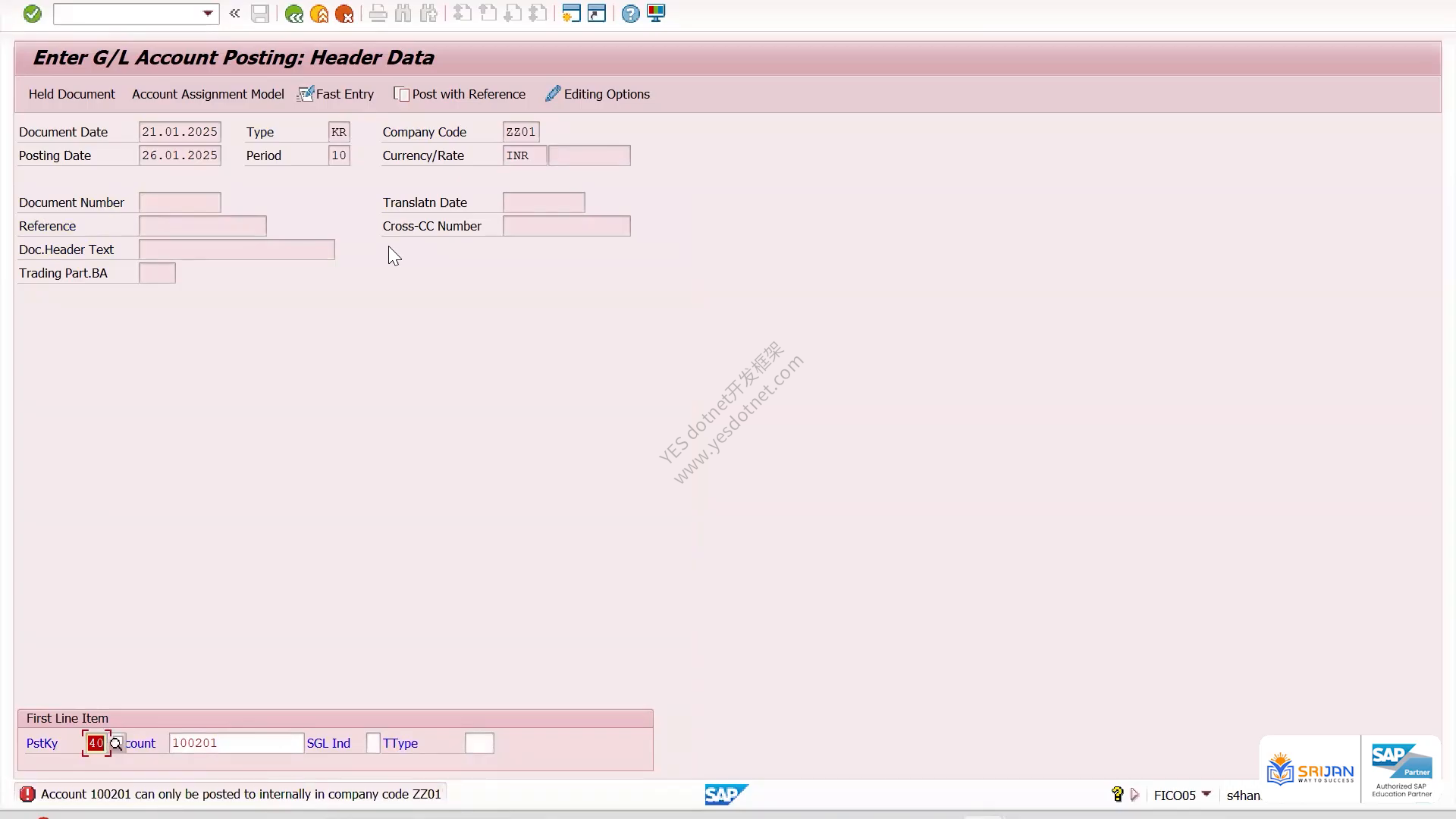Click the Period field
Image resolution: width=1456 pixels, height=819 pixels.
click(x=339, y=155)
